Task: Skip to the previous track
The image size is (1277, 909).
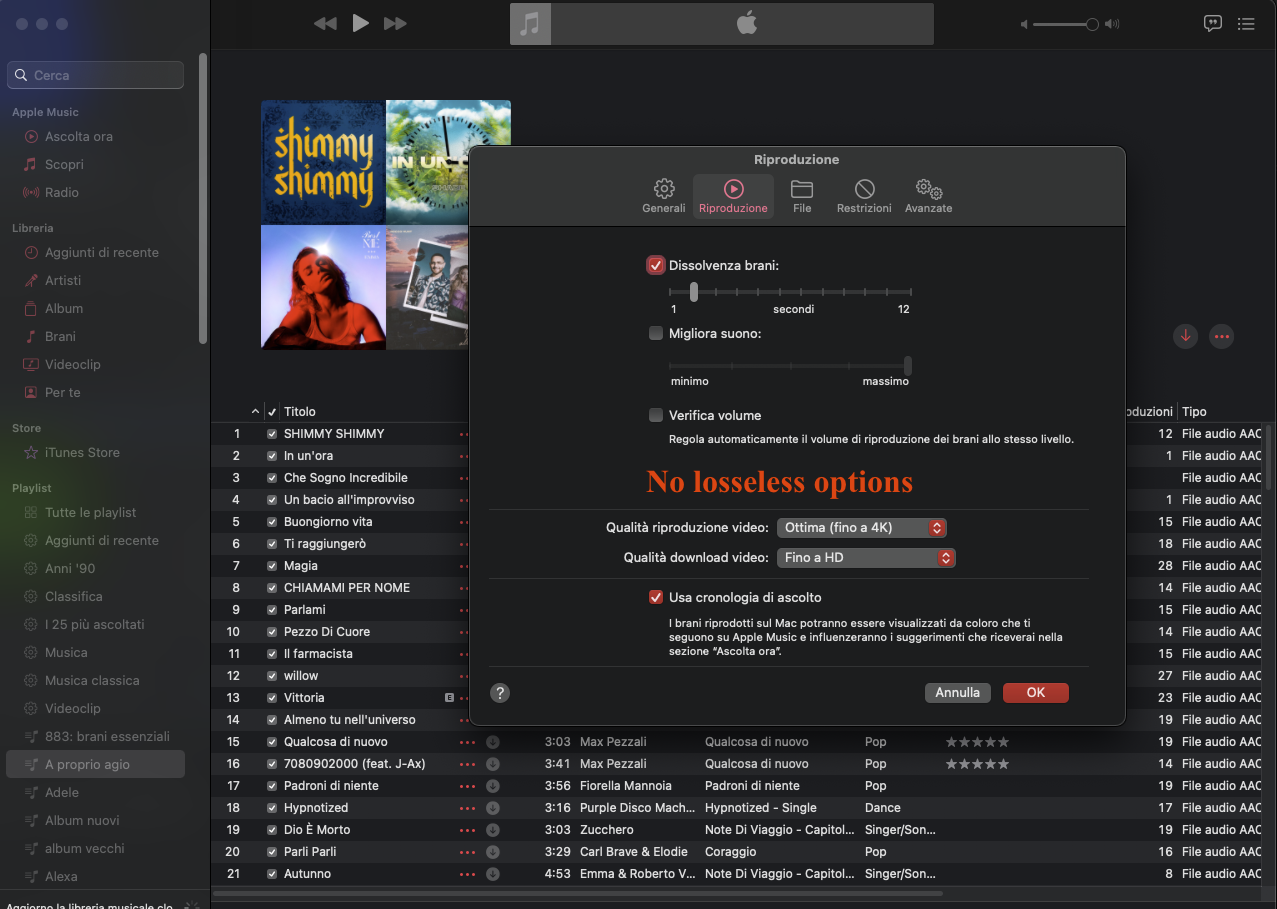Action: 325,23
